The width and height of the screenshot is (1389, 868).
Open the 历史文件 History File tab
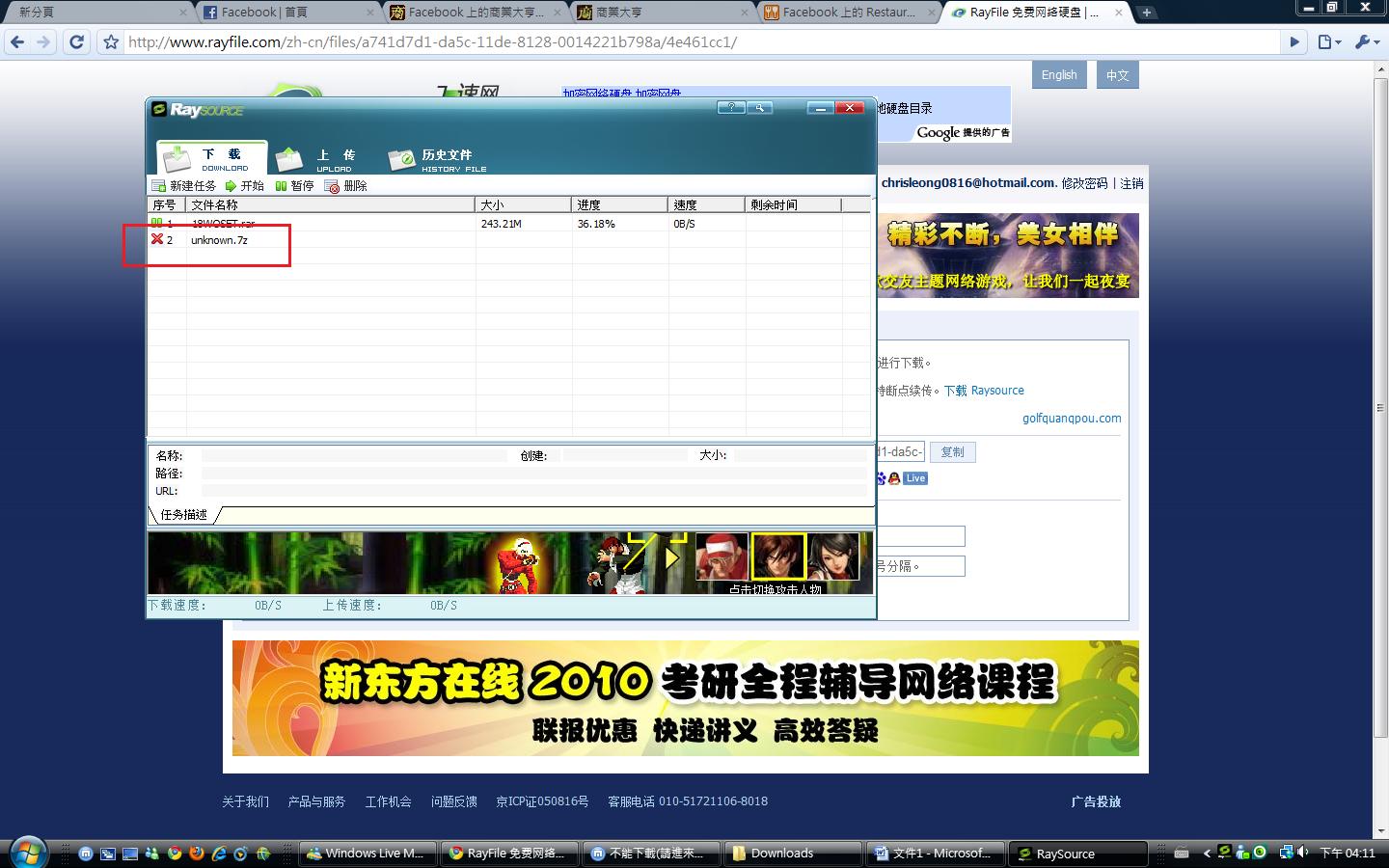[x=437, y=159]
